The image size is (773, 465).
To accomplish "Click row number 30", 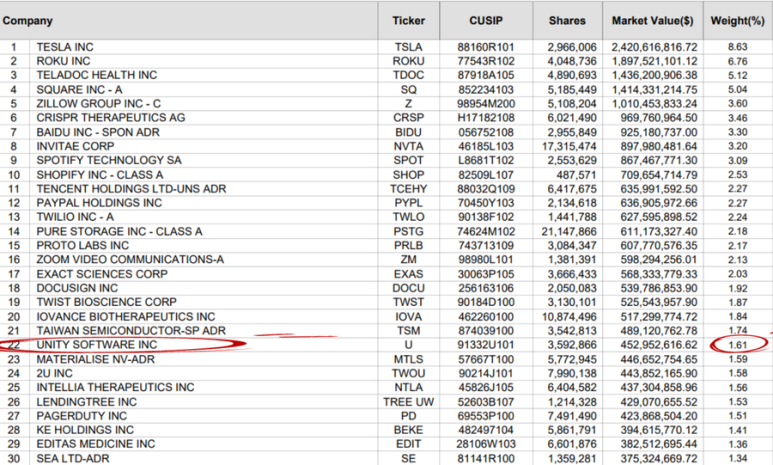I will [14, 459].
